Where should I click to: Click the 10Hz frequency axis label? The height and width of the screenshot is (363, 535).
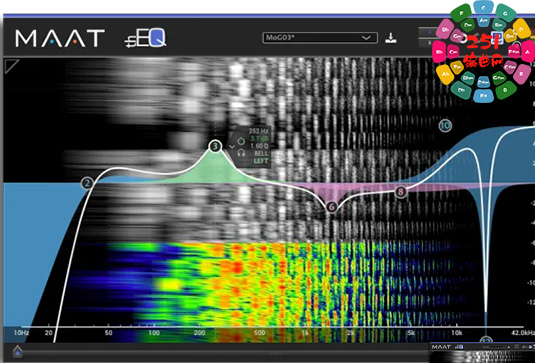[21, 333]
